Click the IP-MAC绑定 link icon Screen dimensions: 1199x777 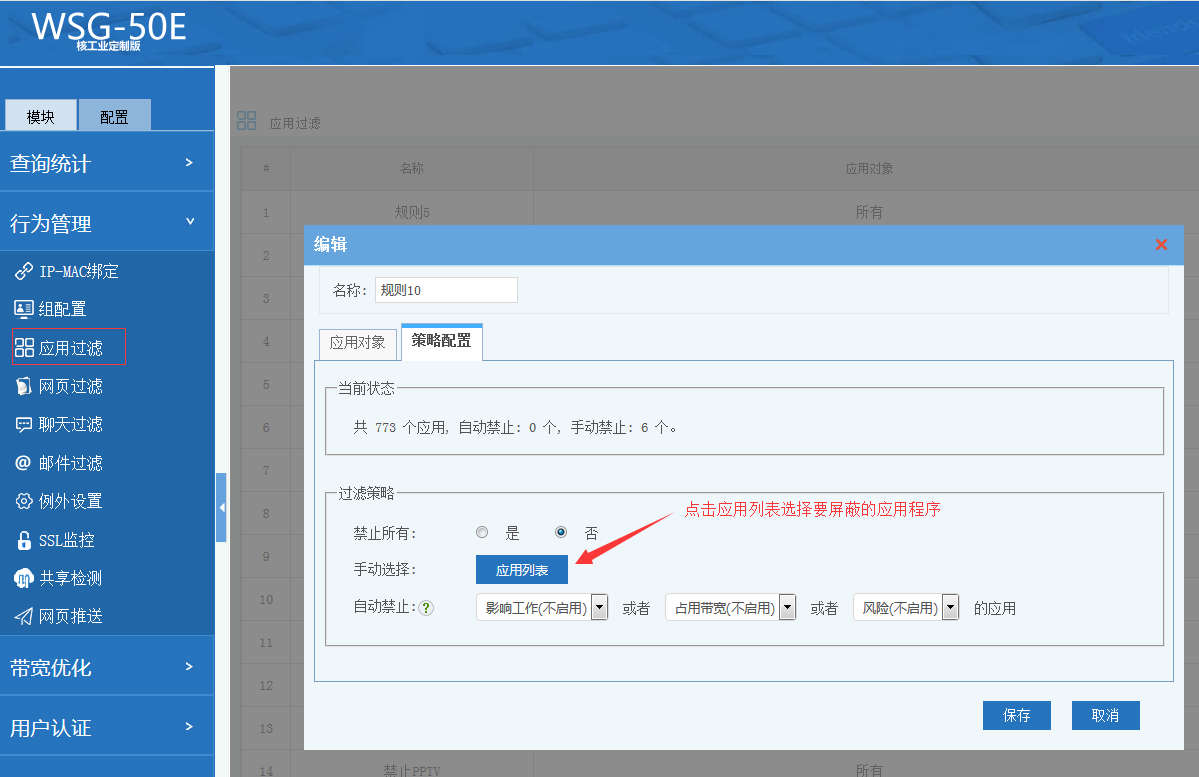coord(24,272)
